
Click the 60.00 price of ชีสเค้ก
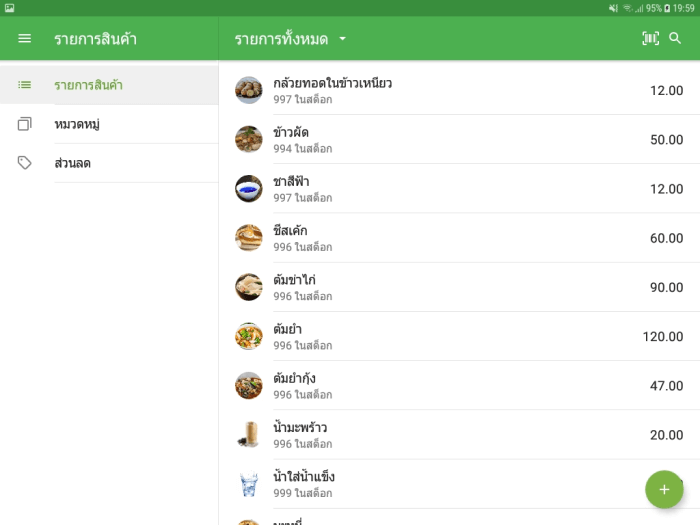point(667,238)
